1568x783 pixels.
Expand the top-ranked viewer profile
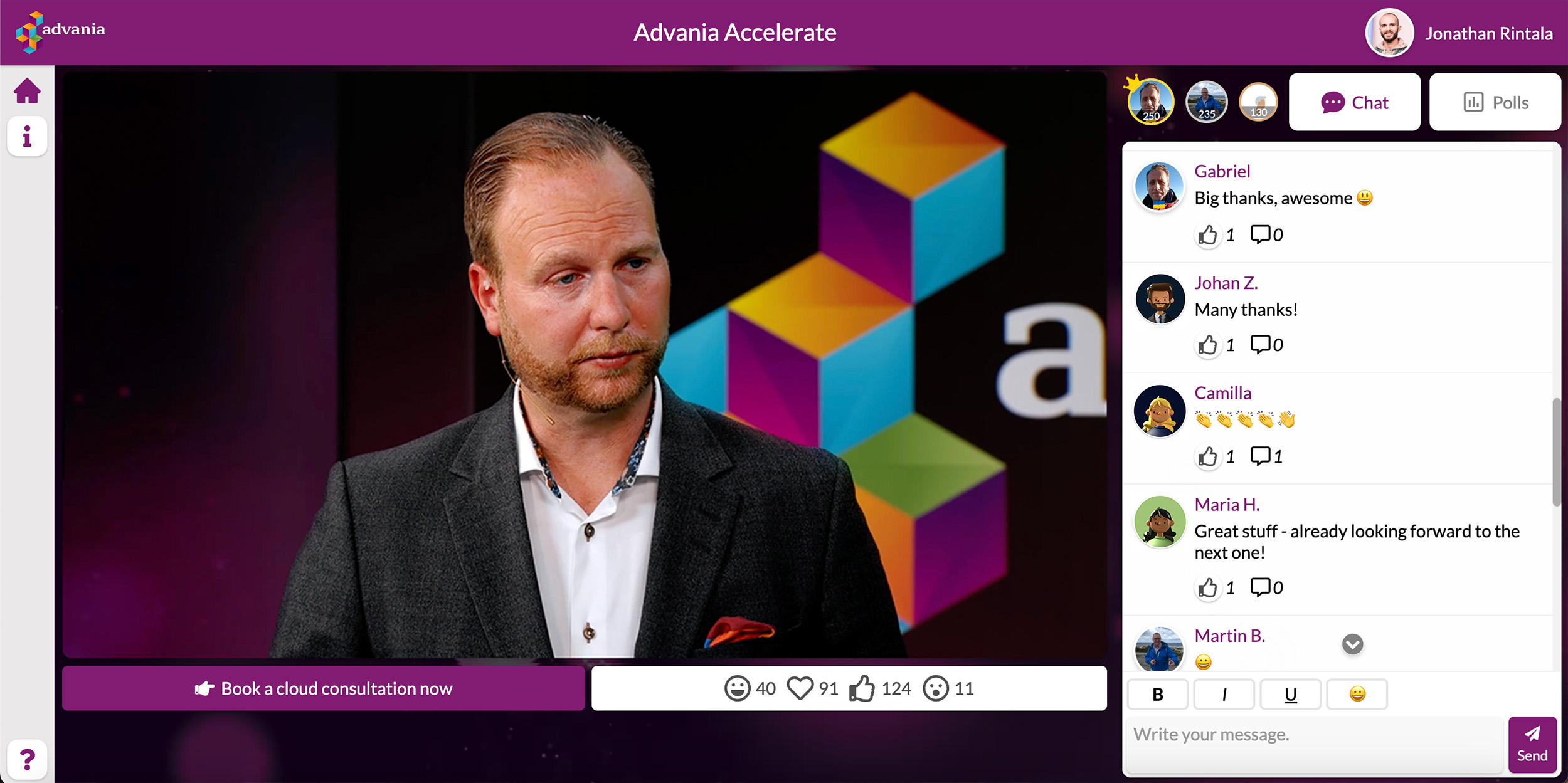(1152, 102)
